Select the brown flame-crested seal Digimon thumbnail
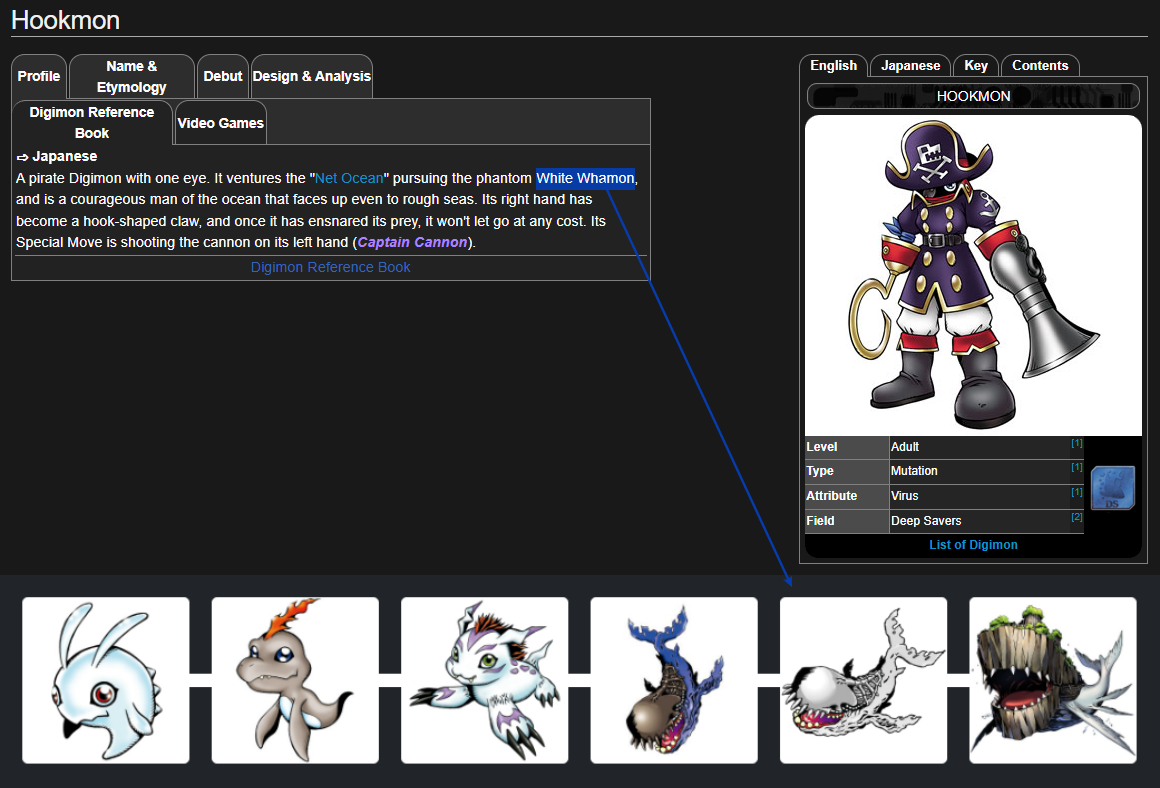The image size is (1160, 788). [x=295, y=681]
